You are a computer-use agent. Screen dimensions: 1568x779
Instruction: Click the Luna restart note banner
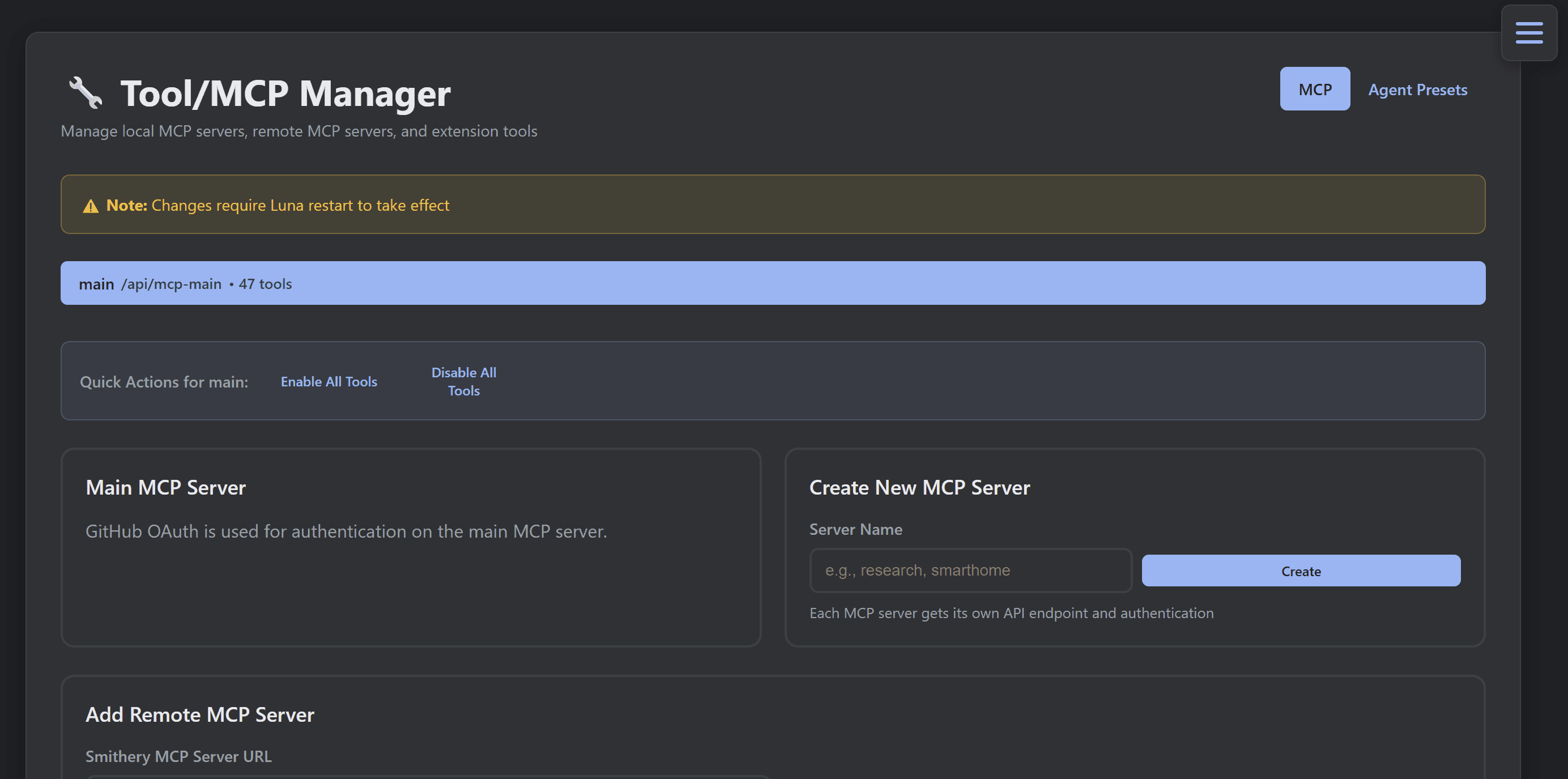click(x=773, y=205)
